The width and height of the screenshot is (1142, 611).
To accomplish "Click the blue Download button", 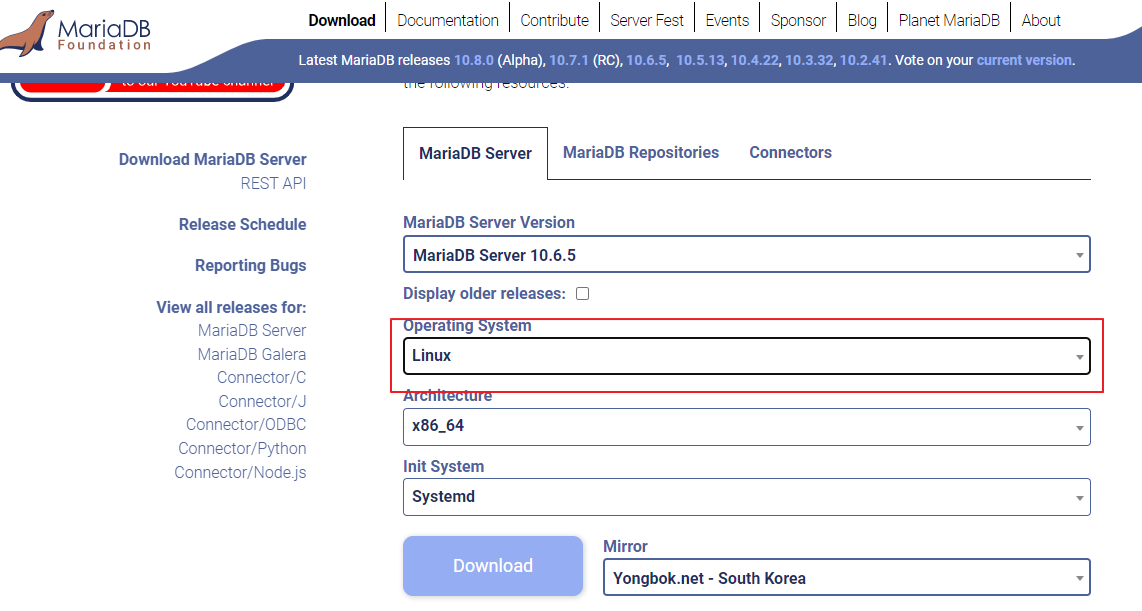I will (x=493, y=566).
